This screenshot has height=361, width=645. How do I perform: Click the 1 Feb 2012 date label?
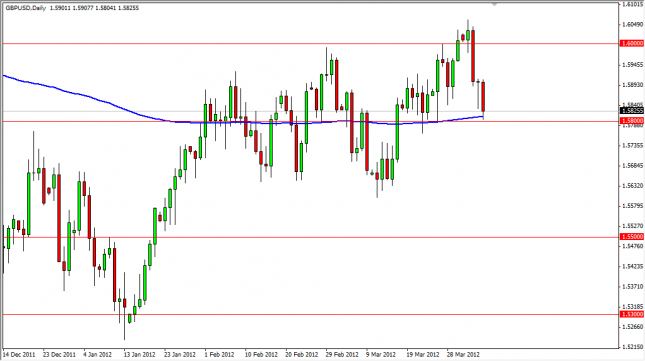click(x=219, y=354)
